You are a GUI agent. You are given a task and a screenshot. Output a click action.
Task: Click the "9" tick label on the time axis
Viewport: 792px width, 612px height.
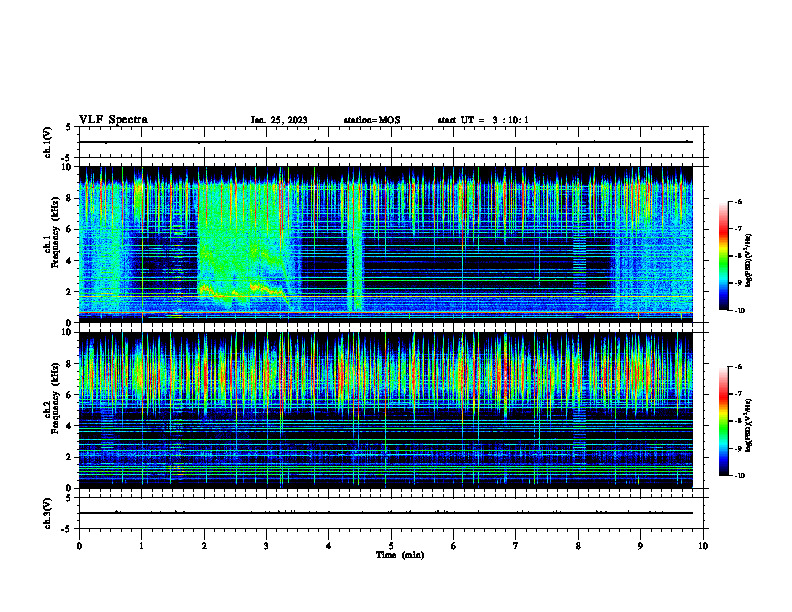pos(640,546)
